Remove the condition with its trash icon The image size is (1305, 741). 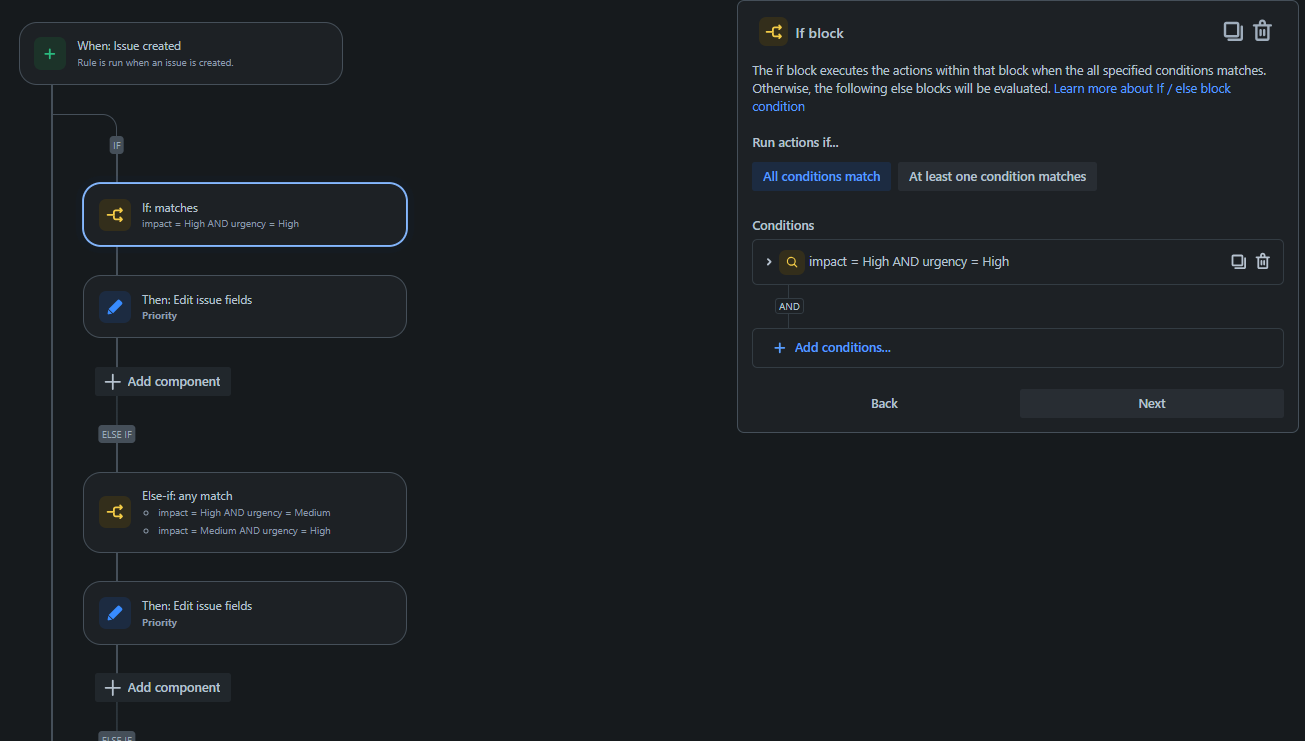[x=1263, y=261]
